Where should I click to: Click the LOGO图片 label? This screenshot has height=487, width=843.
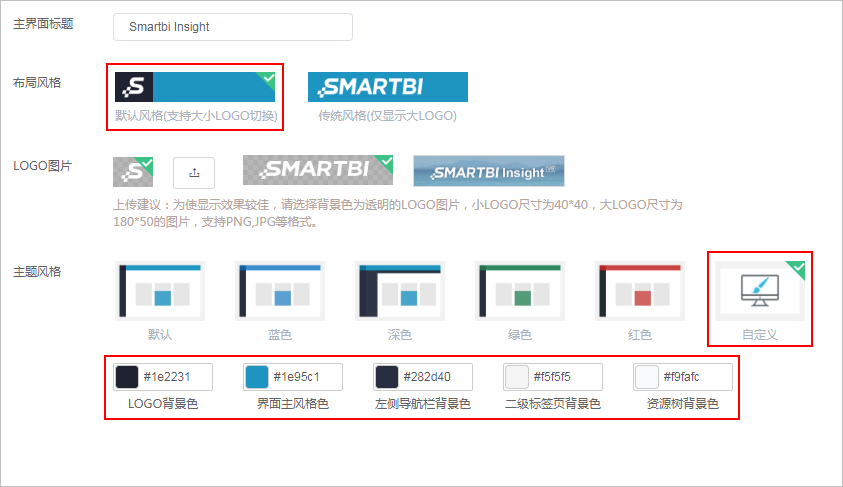42,166
